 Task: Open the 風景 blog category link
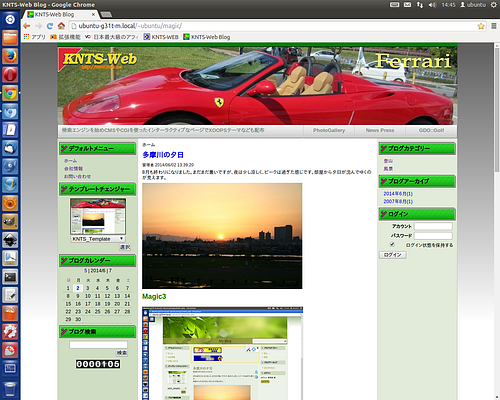tap(388, 169)
